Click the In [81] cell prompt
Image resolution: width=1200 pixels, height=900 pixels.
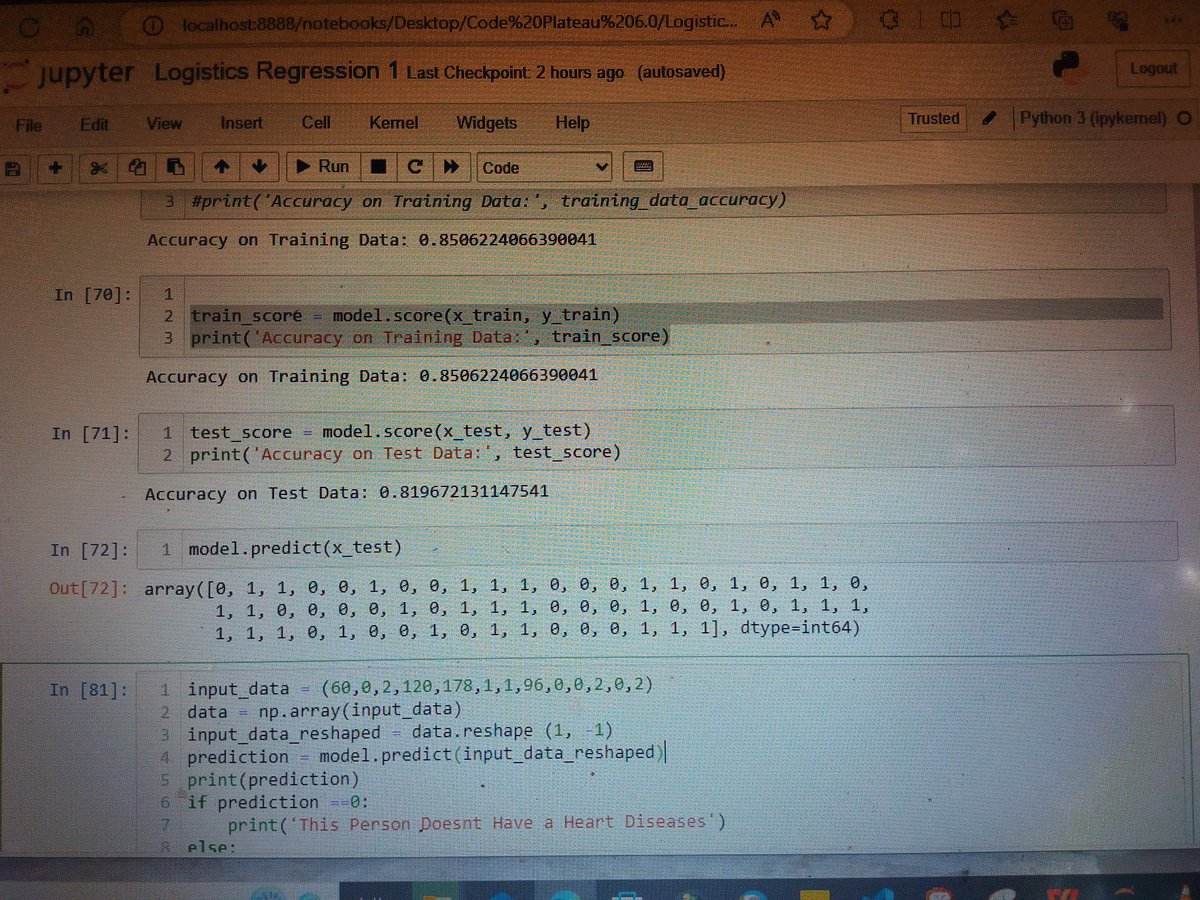point(88,689)
